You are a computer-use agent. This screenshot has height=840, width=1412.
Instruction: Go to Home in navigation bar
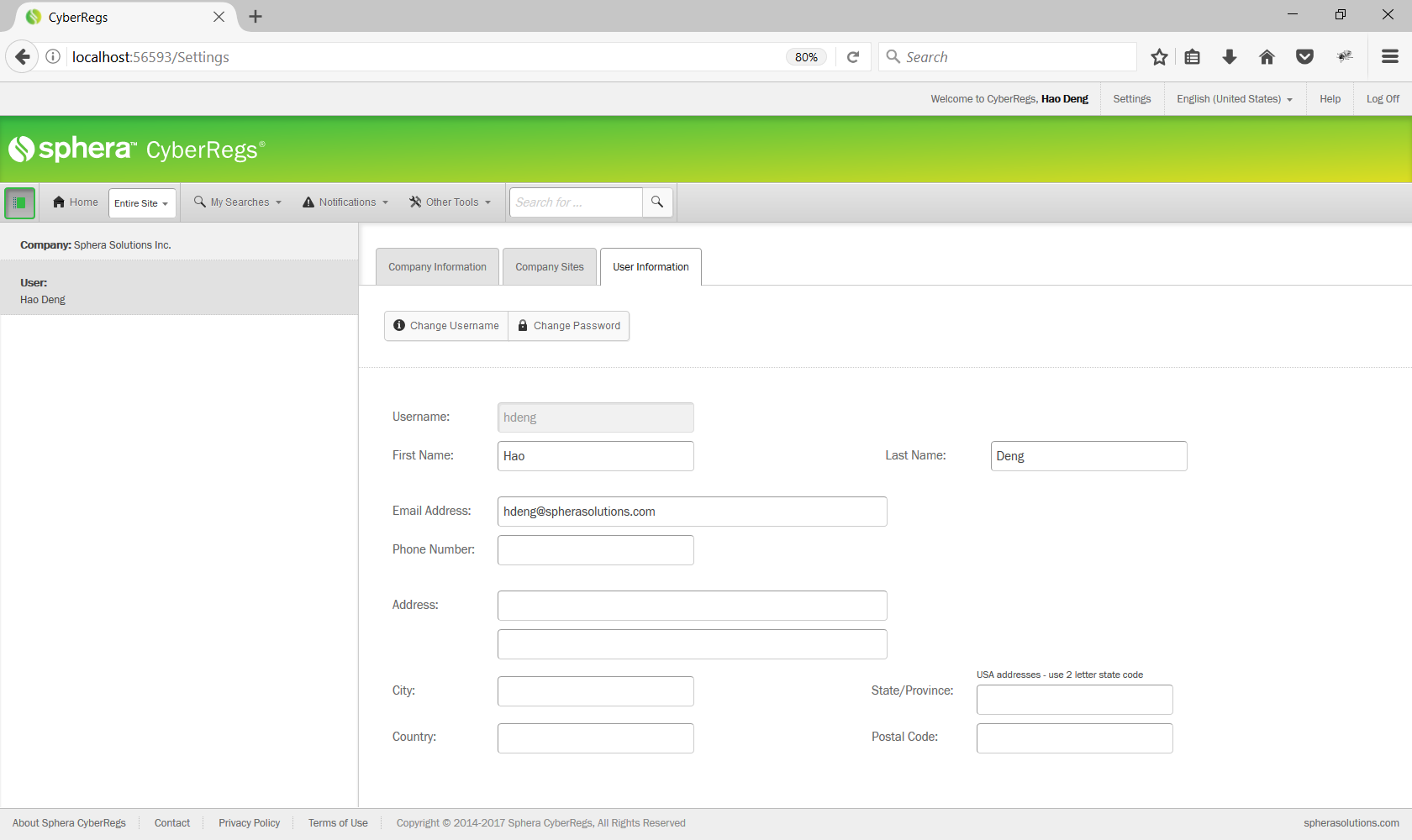pos(75,202)
